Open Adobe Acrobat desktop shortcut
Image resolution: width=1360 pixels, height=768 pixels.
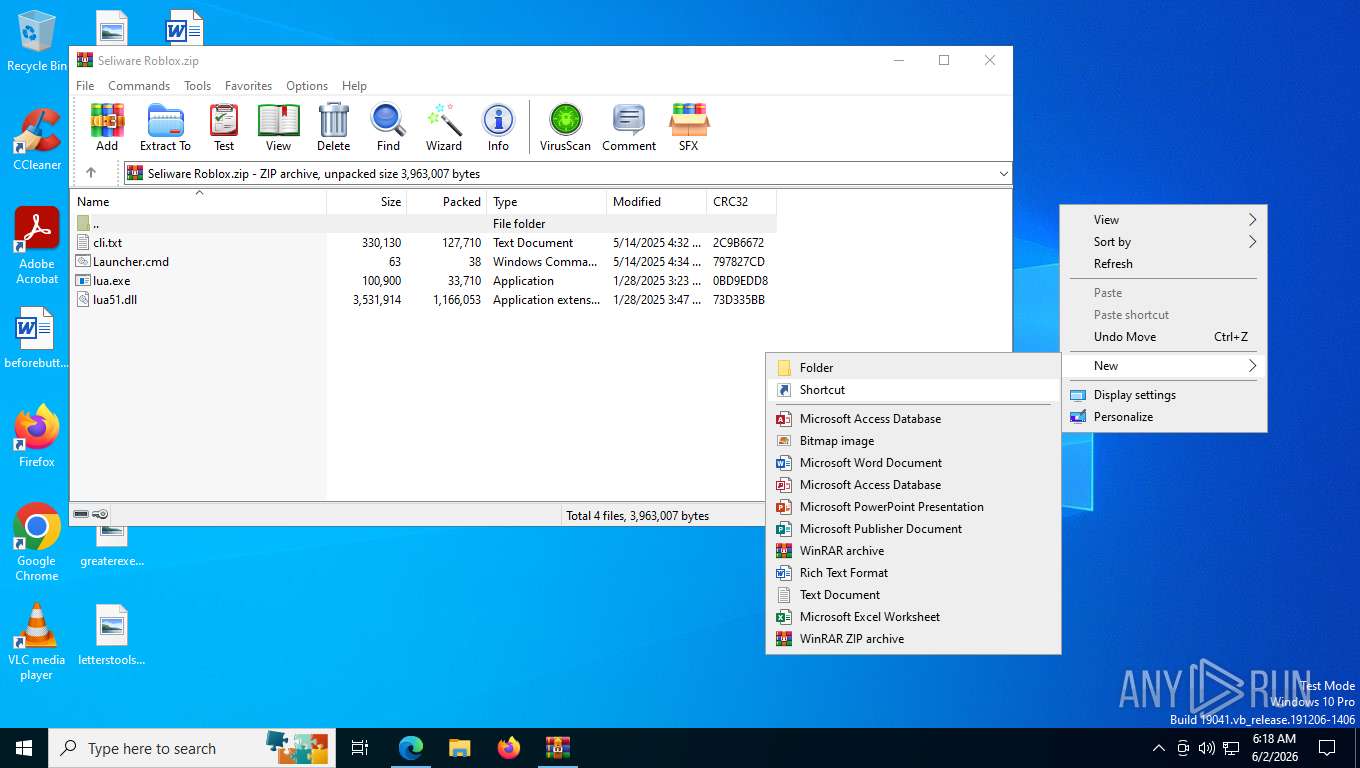pos(37,246)
